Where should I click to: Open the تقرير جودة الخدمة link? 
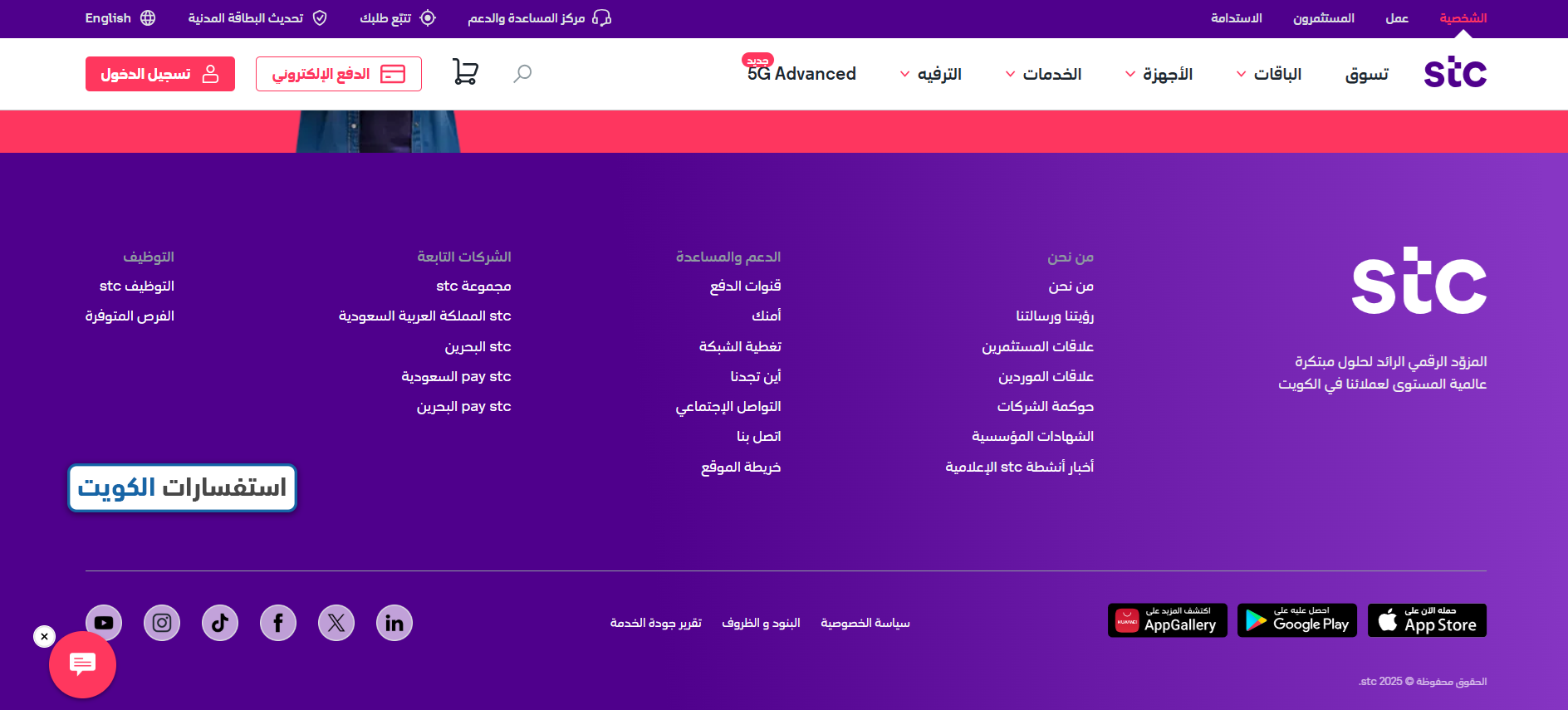tap(656, 623)
